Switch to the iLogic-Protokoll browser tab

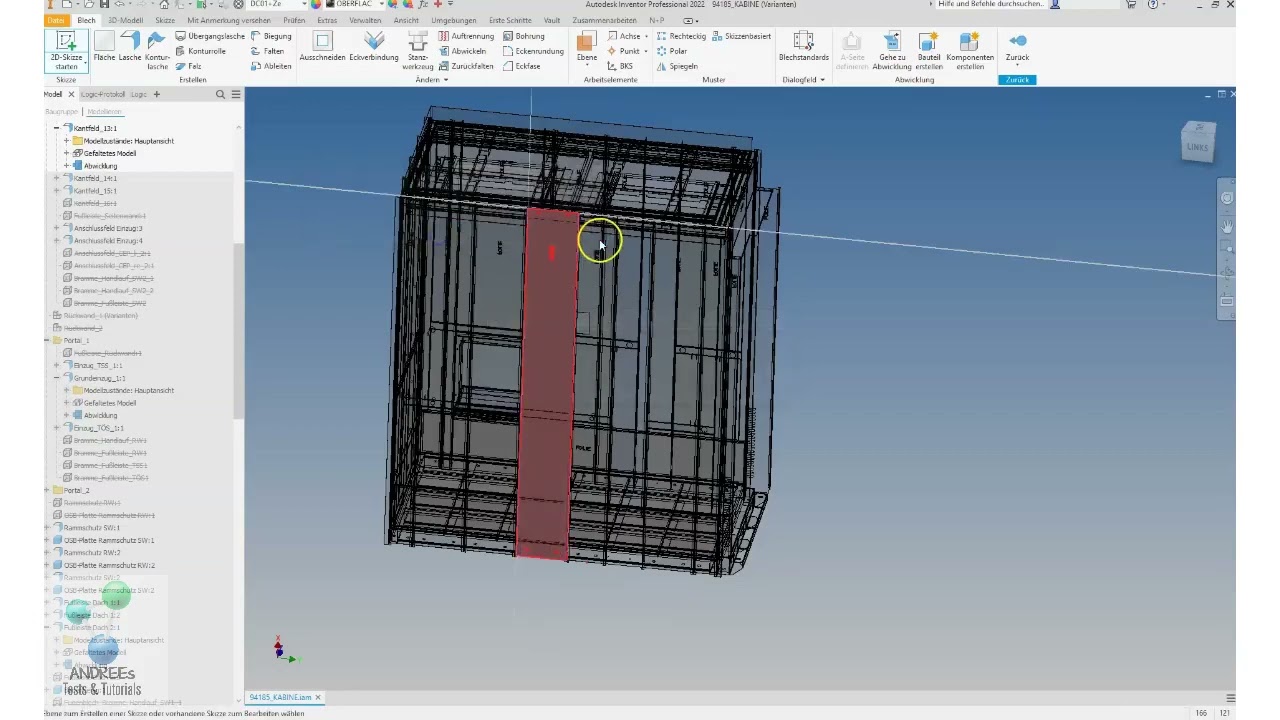click(x=103, y=94)
